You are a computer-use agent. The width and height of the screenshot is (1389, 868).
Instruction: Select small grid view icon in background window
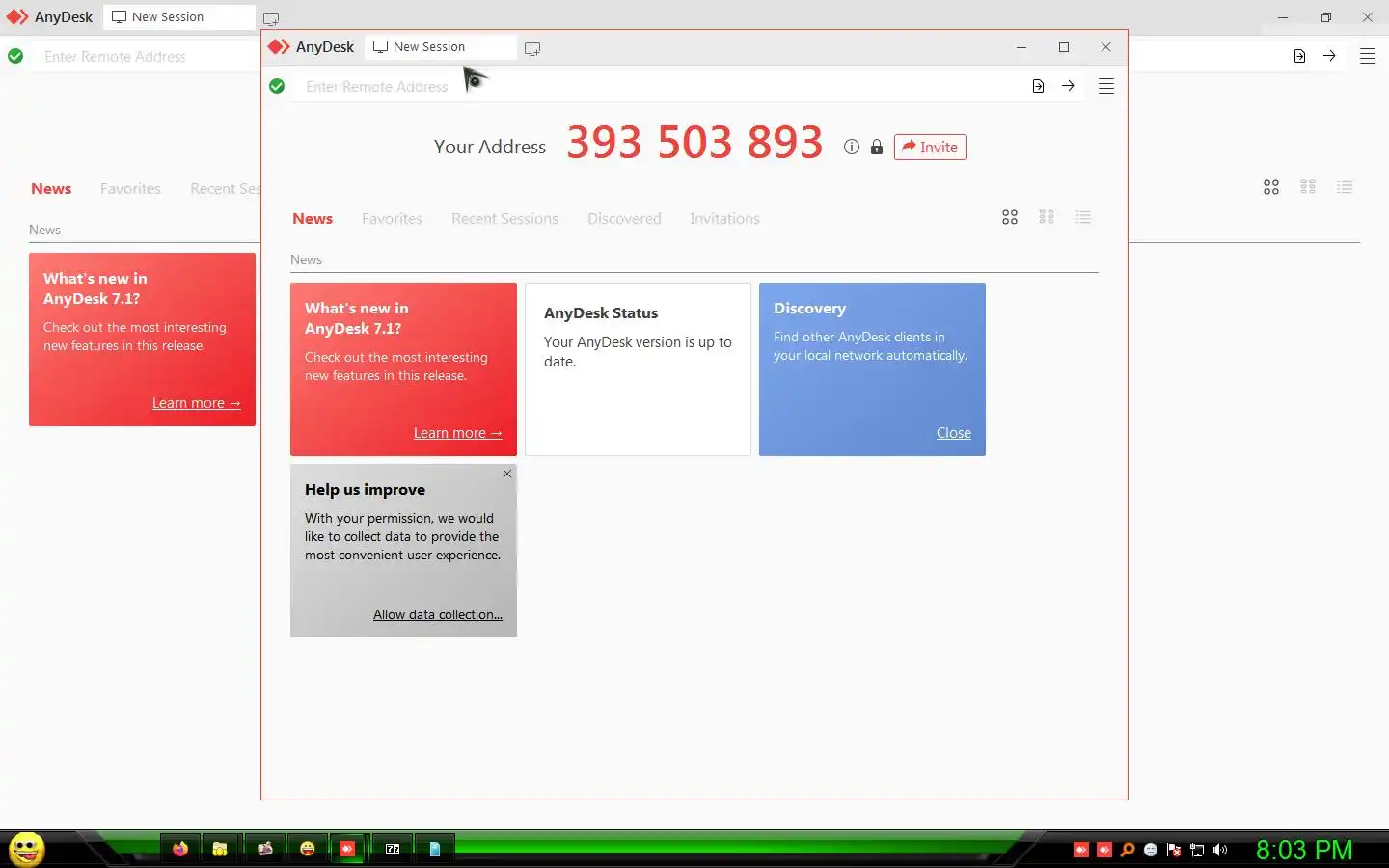point(1308,187)
